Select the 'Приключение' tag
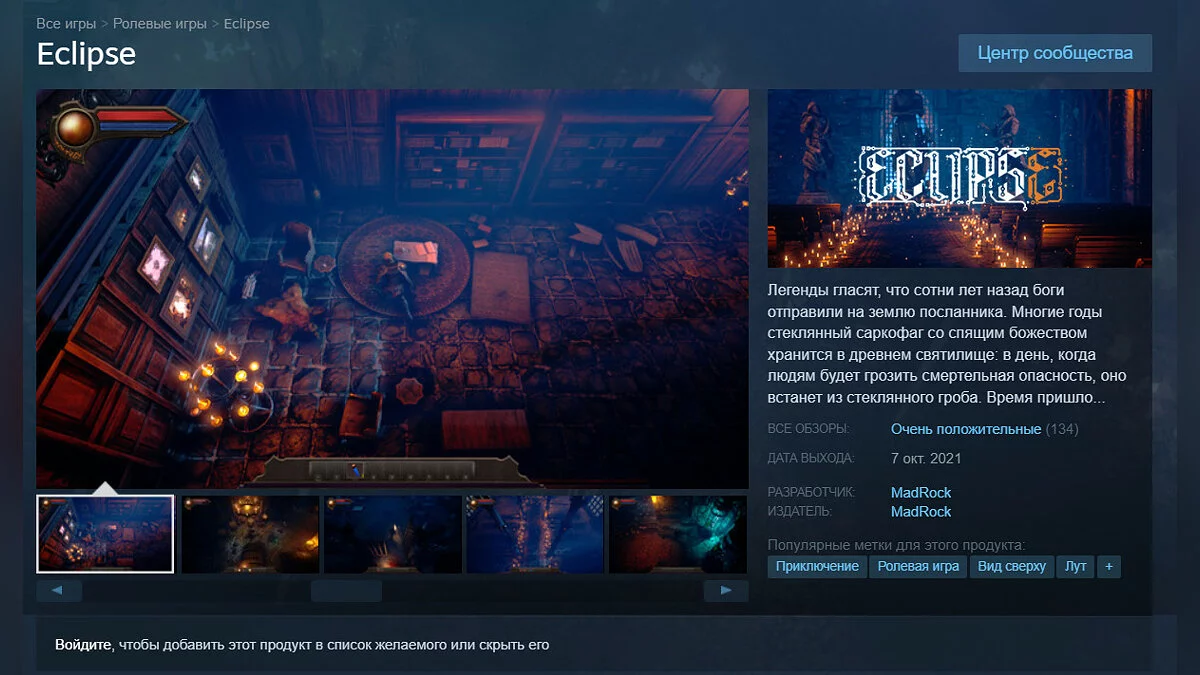 pos(817,566)
